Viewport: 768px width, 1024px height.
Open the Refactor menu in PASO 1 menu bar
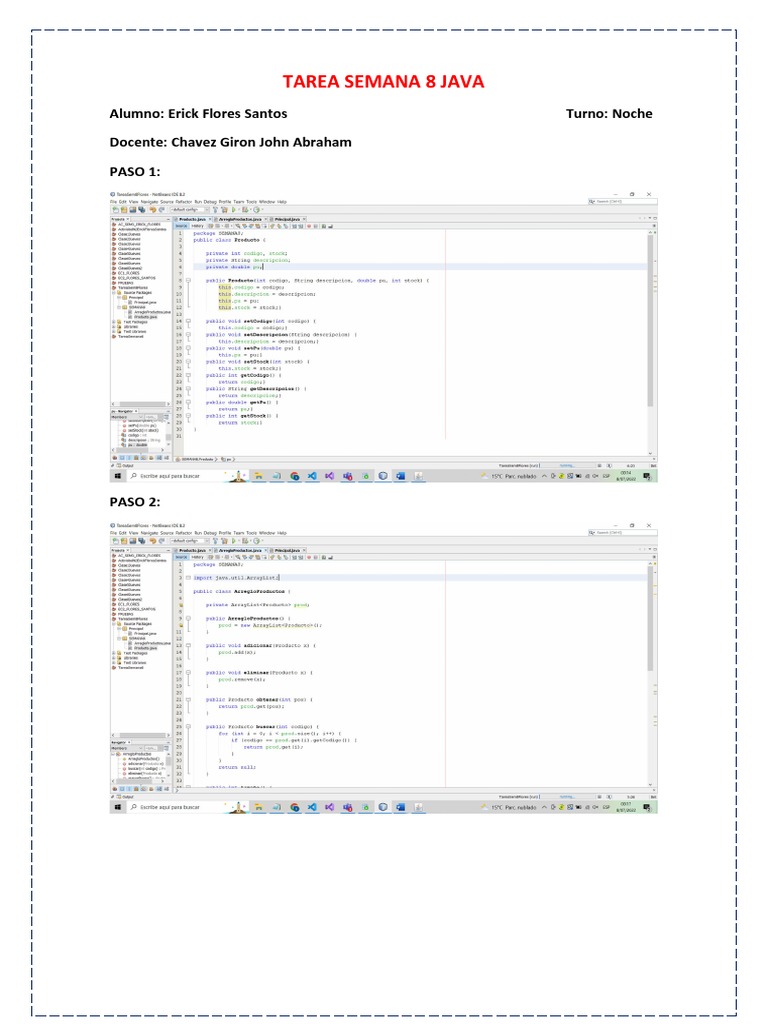pyautogui.click(x=184, y=202)
